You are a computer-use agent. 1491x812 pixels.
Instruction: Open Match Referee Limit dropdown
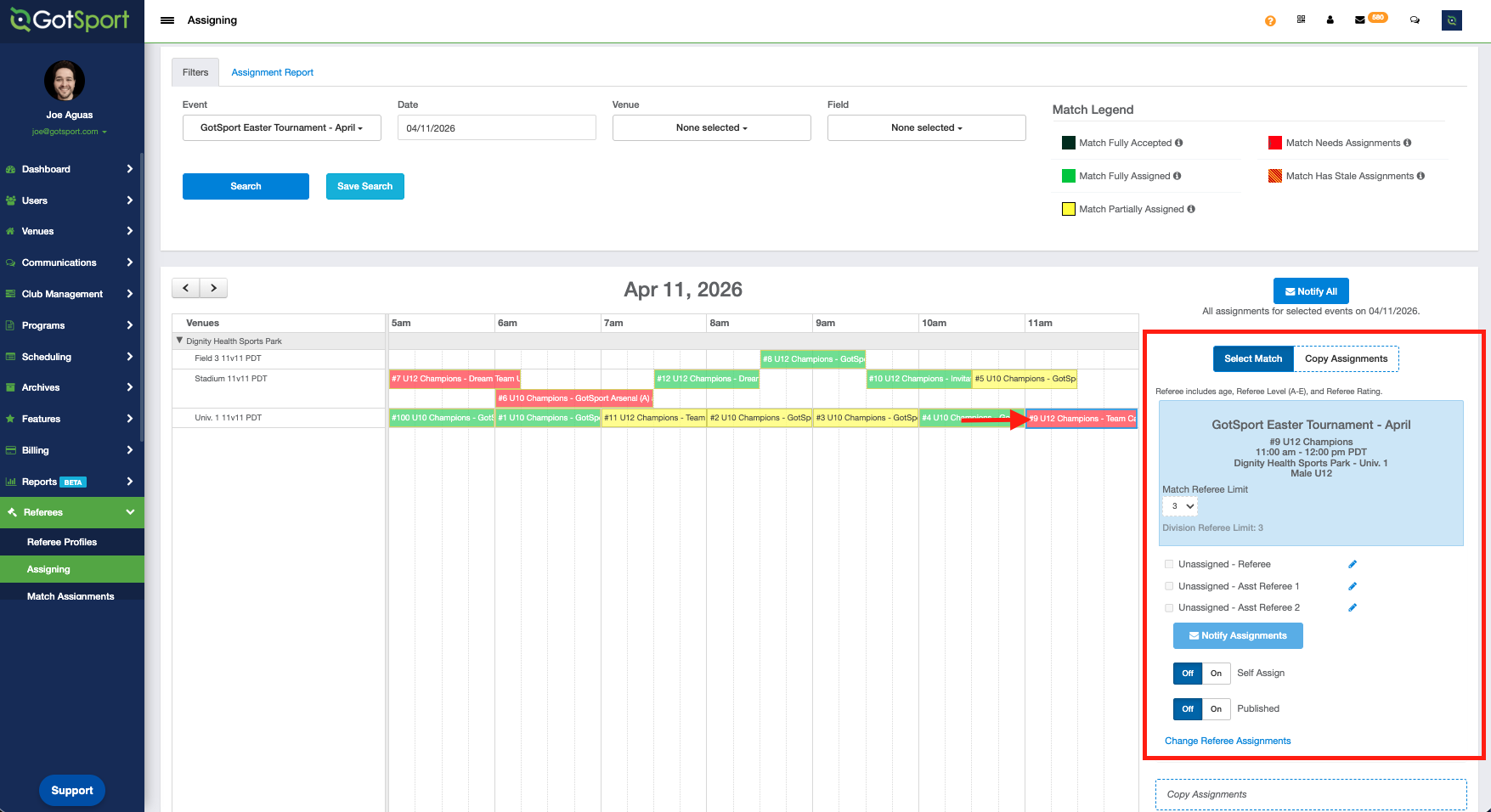click(x=1180, y=506)
